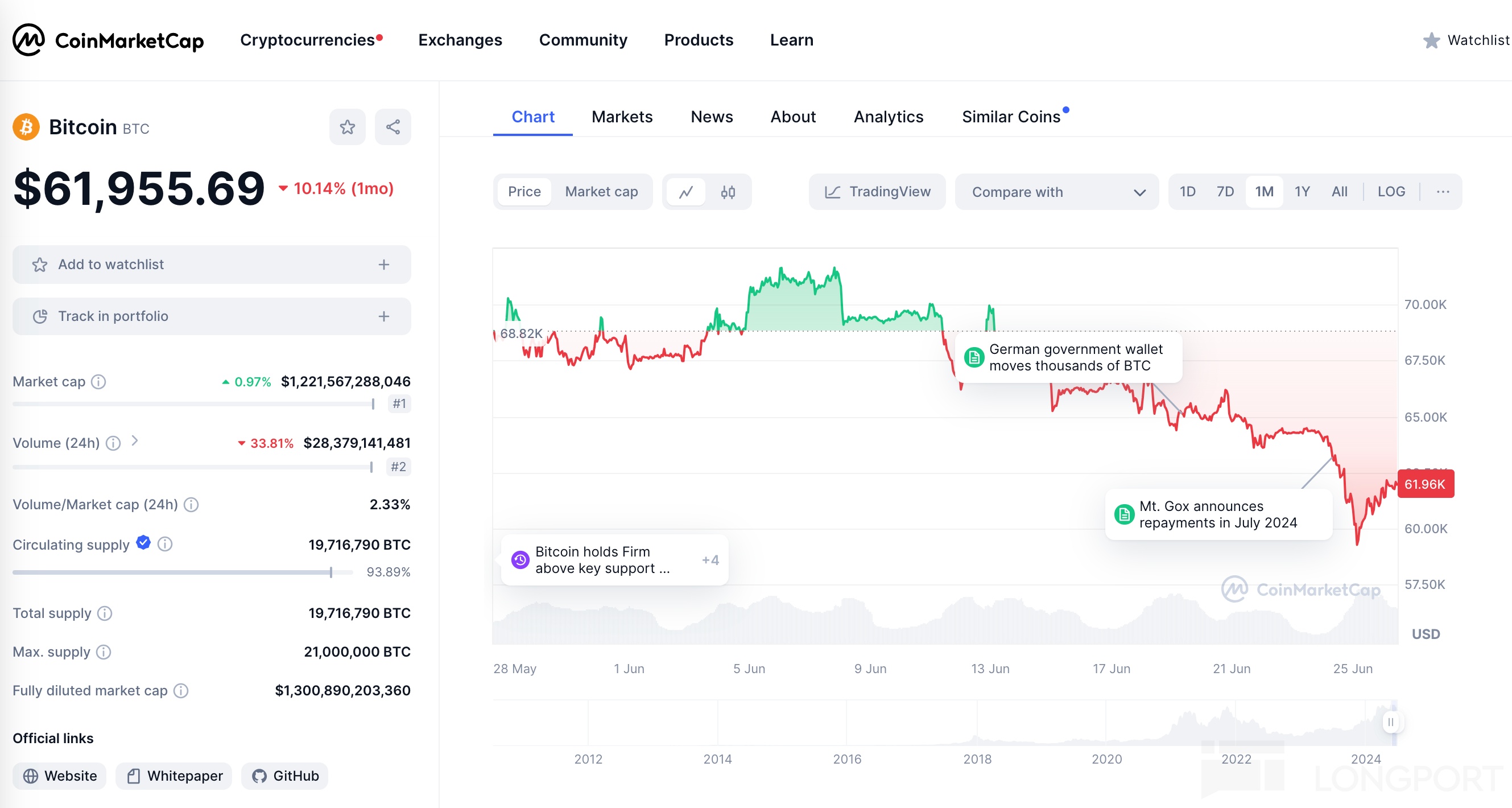Click the Market cap info icon
Image resolution: width=1512 pixels, height=808 pixels.
coord(98,382)
